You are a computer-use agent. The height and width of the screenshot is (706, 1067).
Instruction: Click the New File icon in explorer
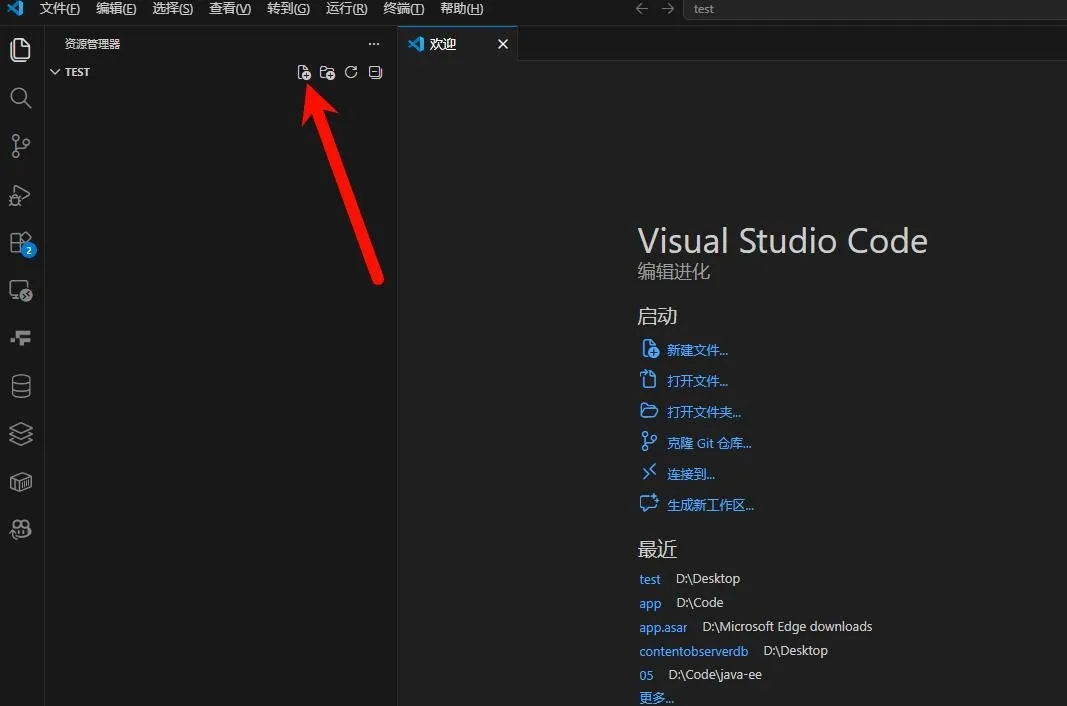click(304, 72)
